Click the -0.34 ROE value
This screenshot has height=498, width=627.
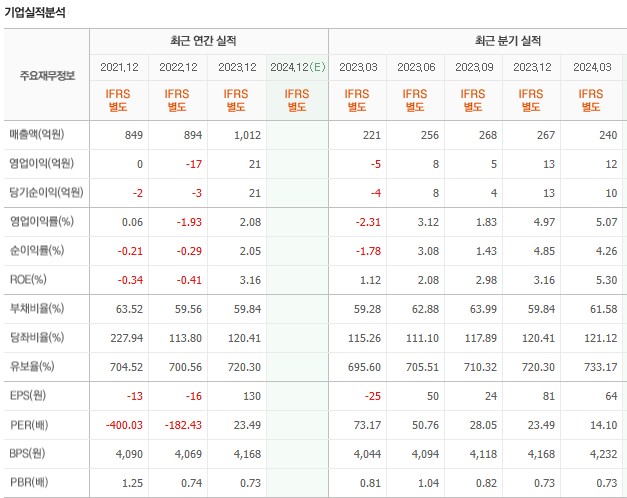[x=130, y=280]
